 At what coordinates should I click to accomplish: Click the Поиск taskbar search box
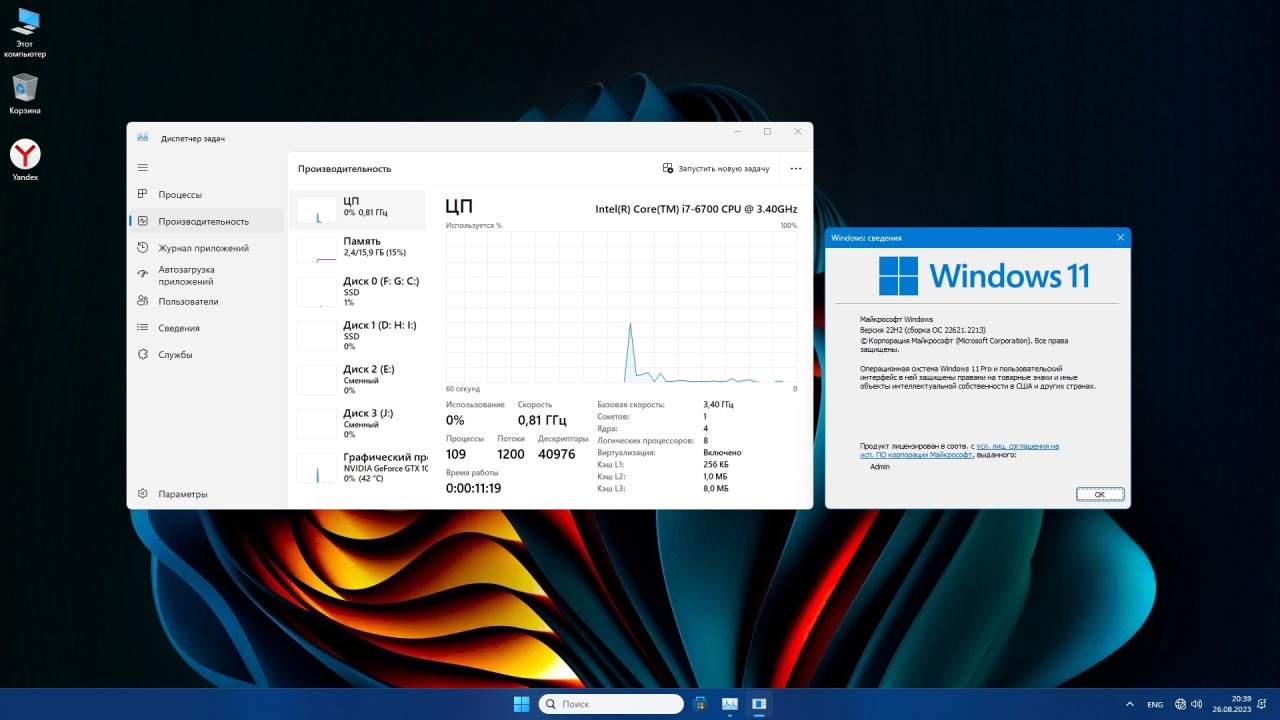point(610,704)
